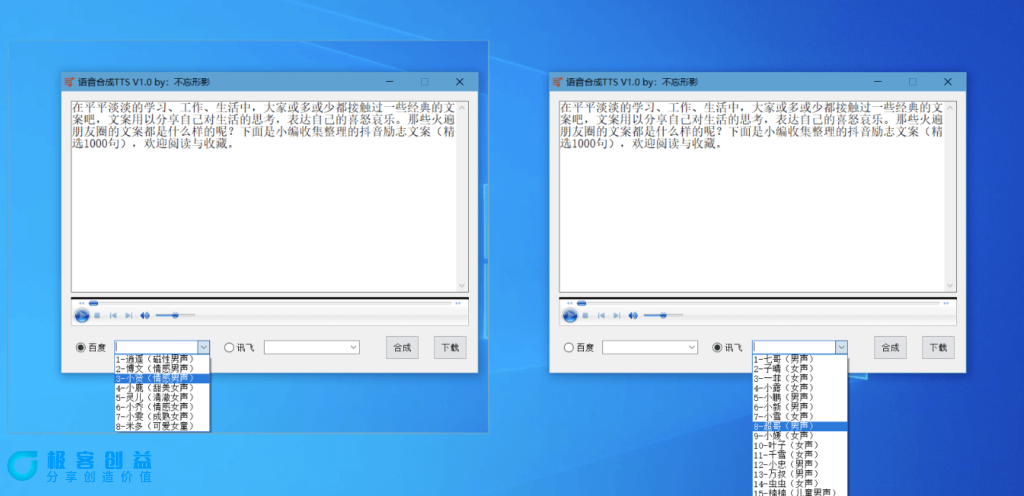Choose voice 1-七哥（男声）
This screenshot has height=496, width=1024.
[x=800, y=359]
